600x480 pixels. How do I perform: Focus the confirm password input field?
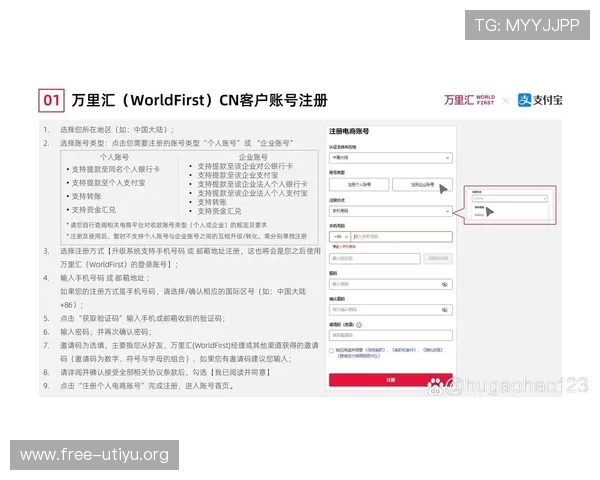[391, 310]
